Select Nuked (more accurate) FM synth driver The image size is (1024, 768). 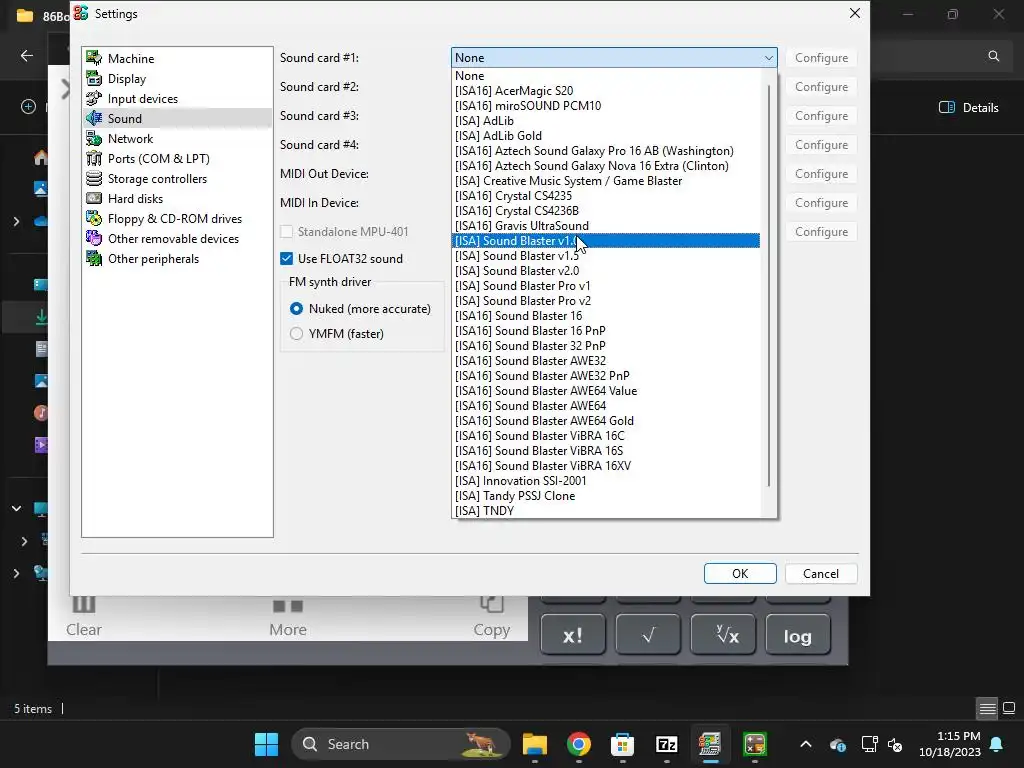coord(296,308)
